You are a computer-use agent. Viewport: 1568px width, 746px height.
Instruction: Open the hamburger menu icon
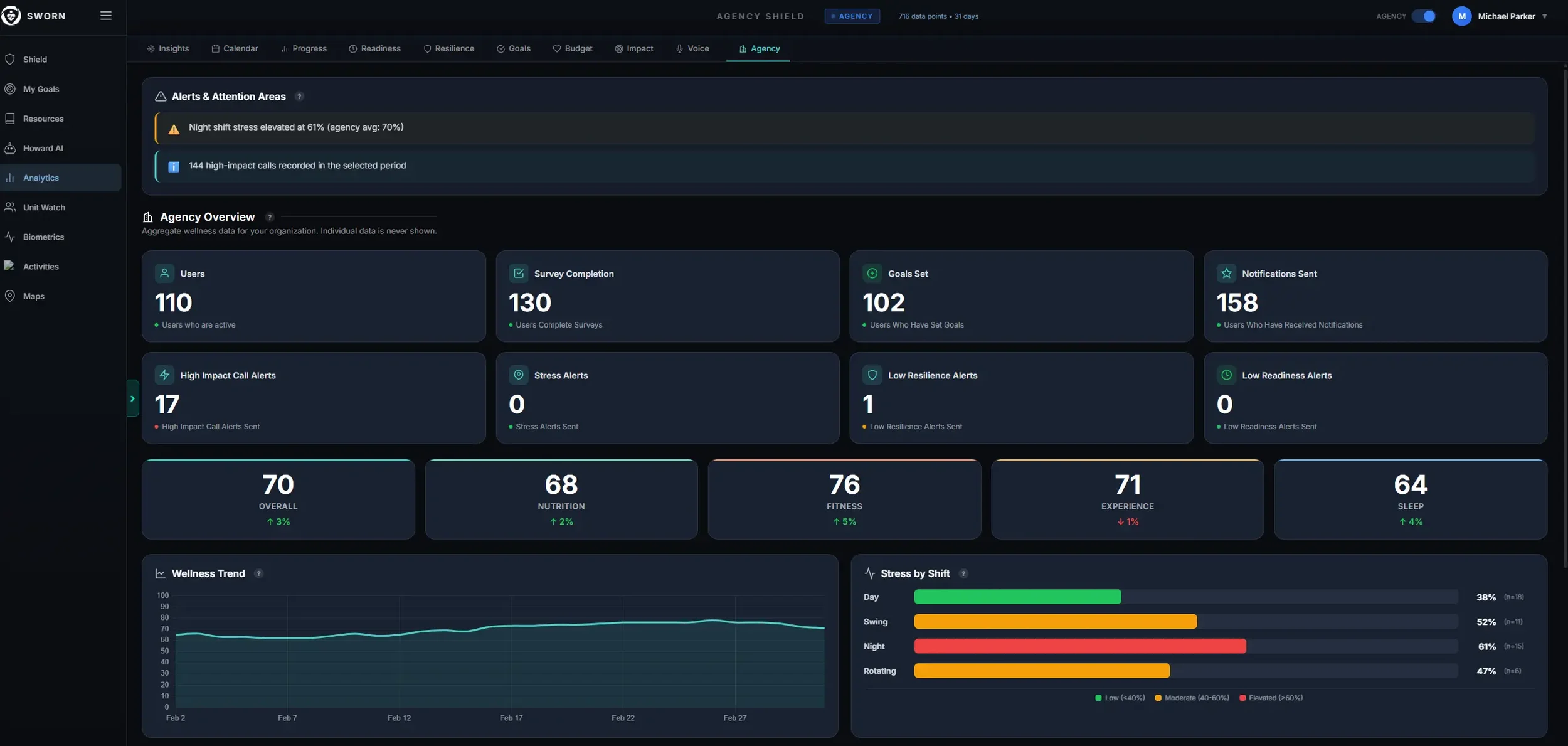click(106, 16)
